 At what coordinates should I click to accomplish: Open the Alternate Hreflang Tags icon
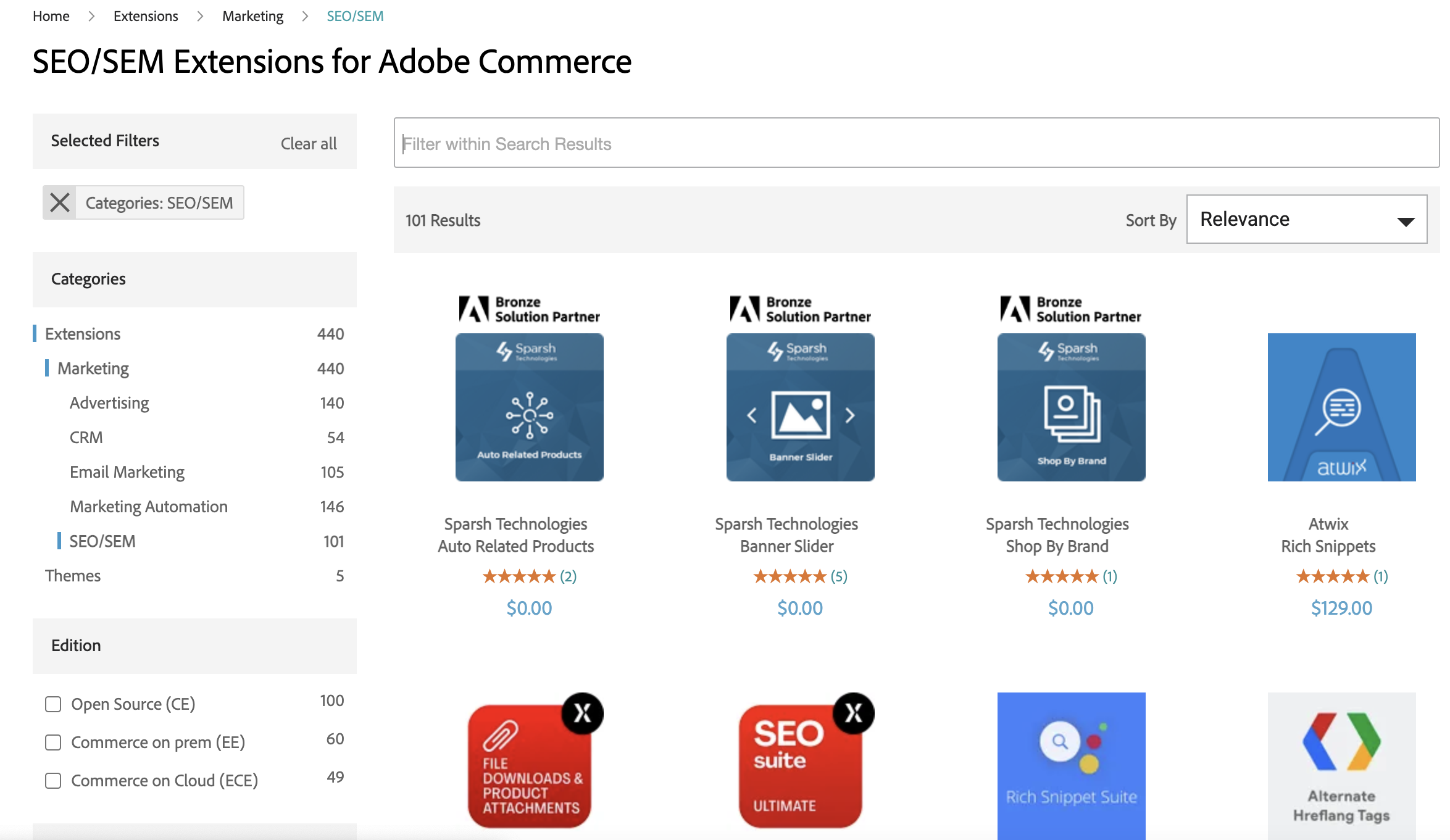point(1341,766)
